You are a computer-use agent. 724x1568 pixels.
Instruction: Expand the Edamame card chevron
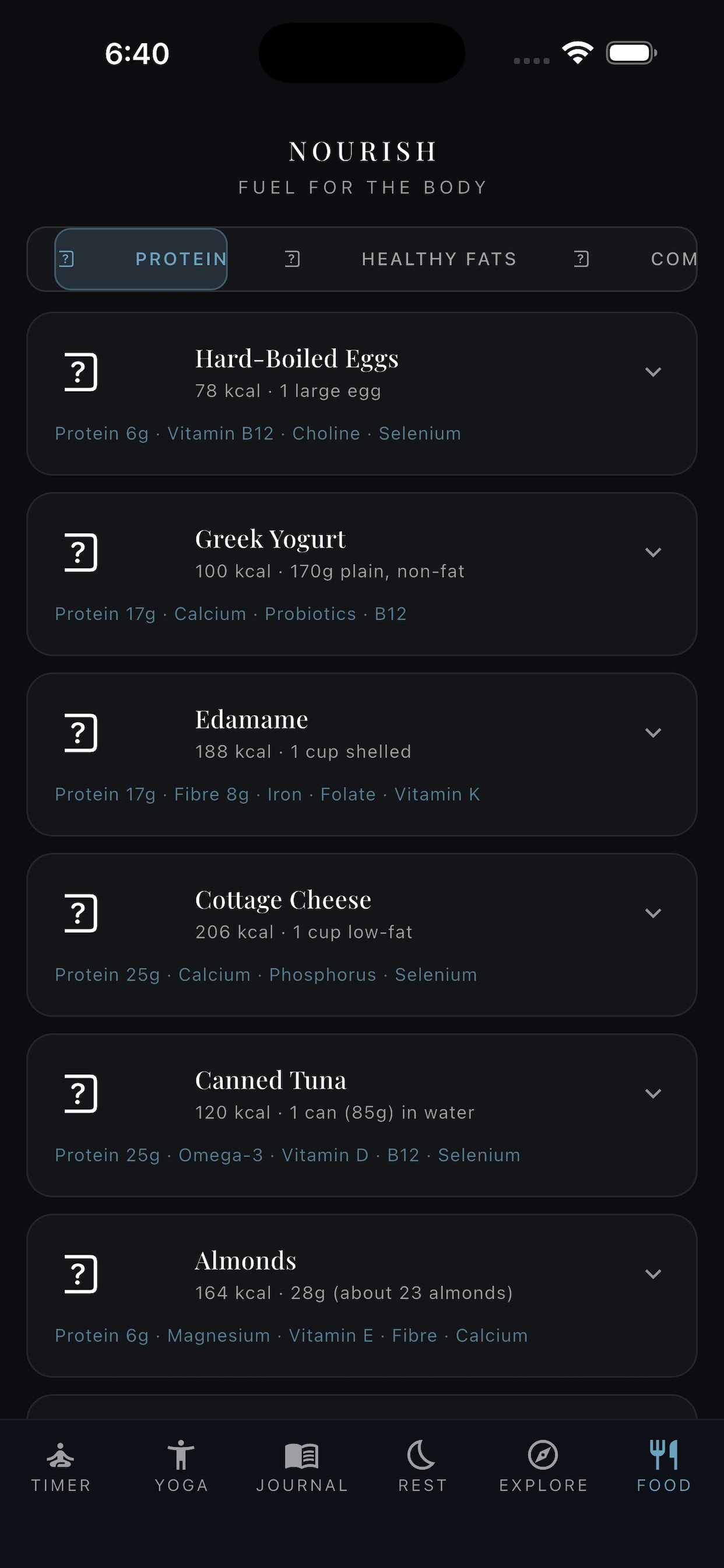653,733
